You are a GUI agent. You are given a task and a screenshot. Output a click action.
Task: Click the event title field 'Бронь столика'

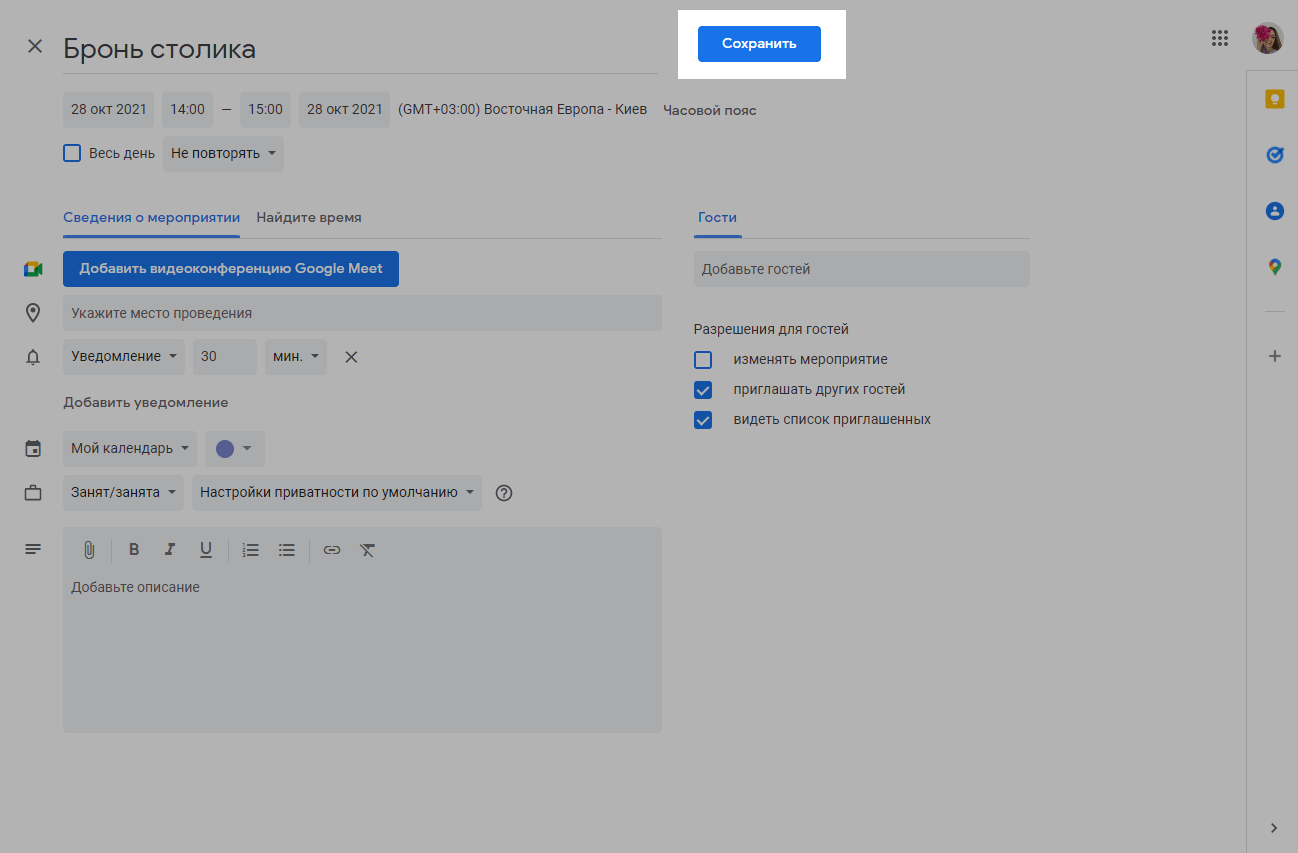pyautogui.click(x=360, y=49)
